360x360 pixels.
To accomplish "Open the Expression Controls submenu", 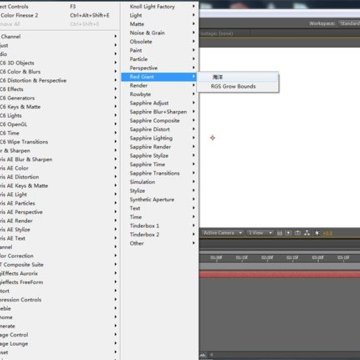I will [59, 300].
